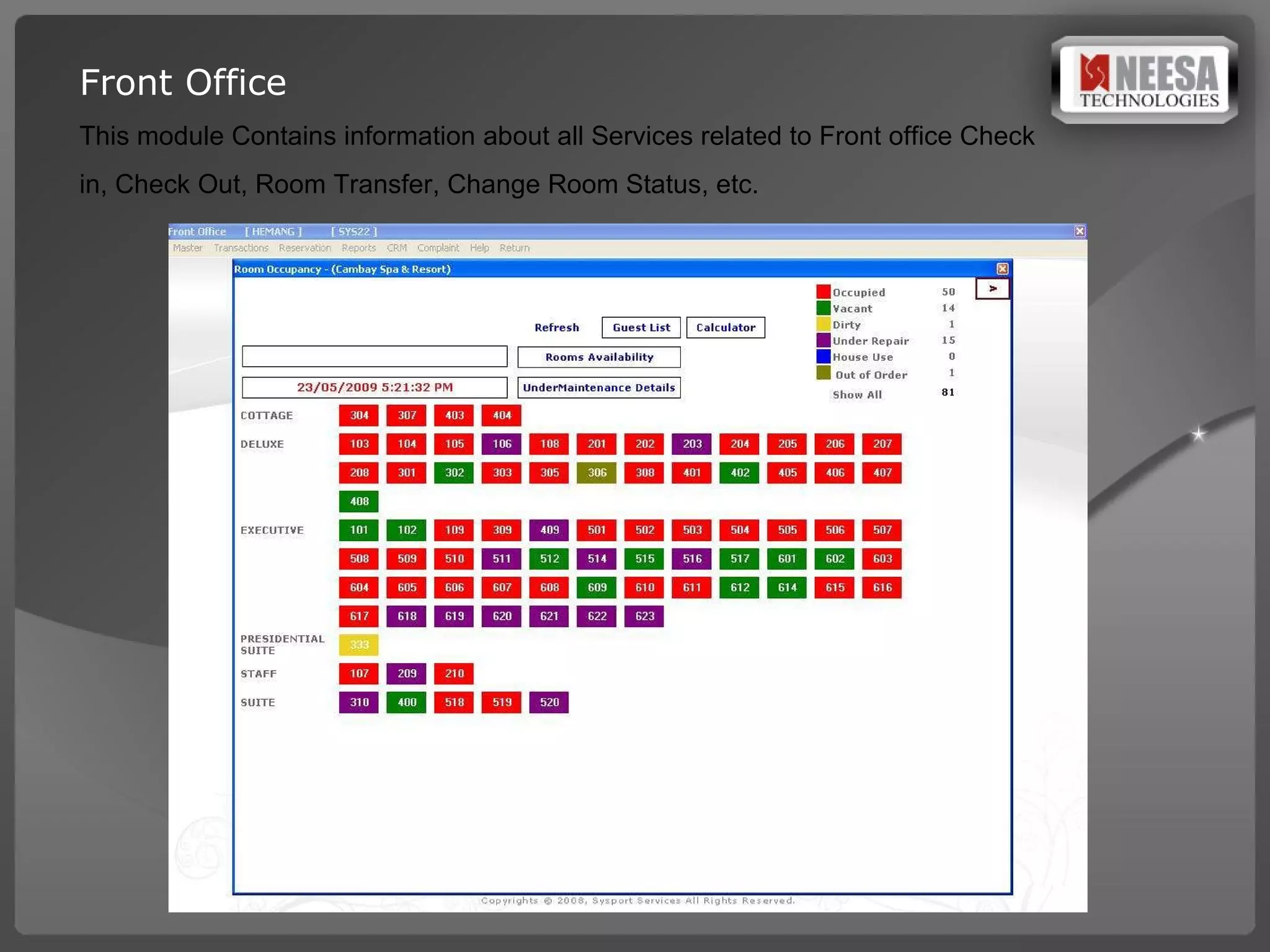This screenshot has height=952, width=1270.
Task: Select vacant room 512
Action: (x=549, y=559)
